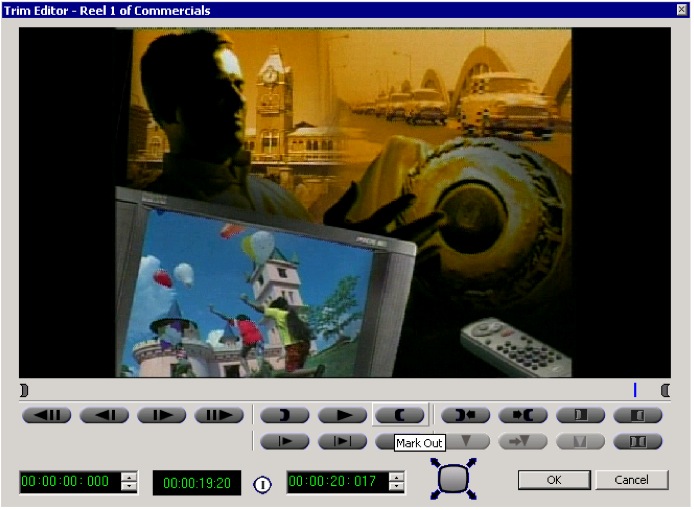The width and height of the screenshot is (694, 510).
Task: Click the button showing arrow pointing into bracket
Action: coord(523,415)
